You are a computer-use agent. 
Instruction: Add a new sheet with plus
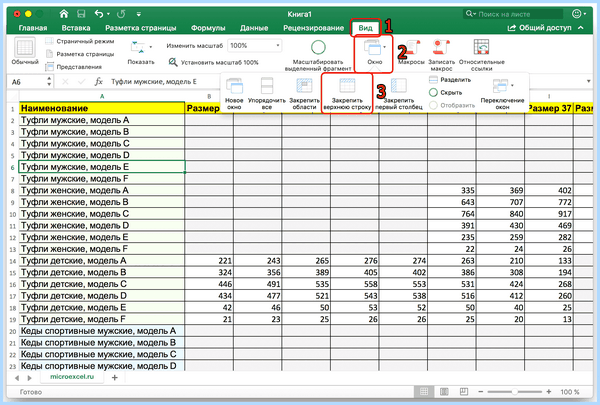[x=114, y=377]
